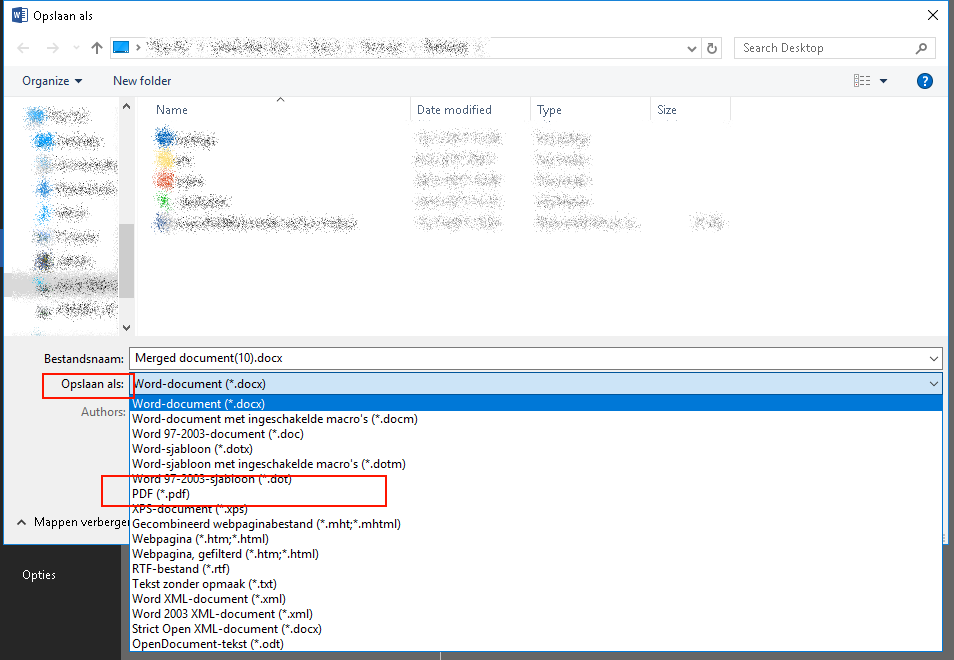Click the Up folder arrow icon
954x660 pixels.
pyautogui.click(x=97, y=48)
